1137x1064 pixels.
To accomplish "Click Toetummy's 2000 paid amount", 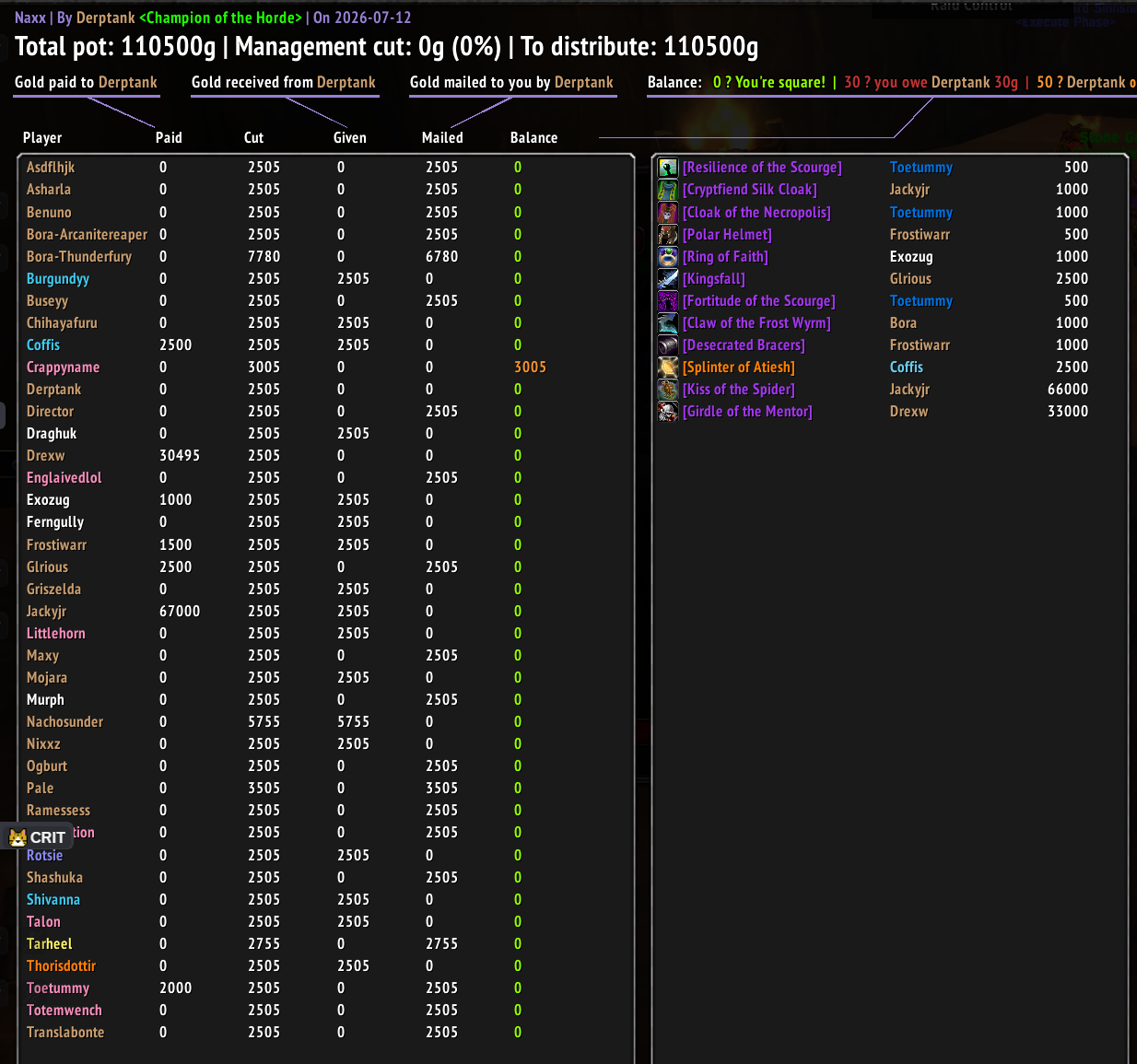I will 175,988.
